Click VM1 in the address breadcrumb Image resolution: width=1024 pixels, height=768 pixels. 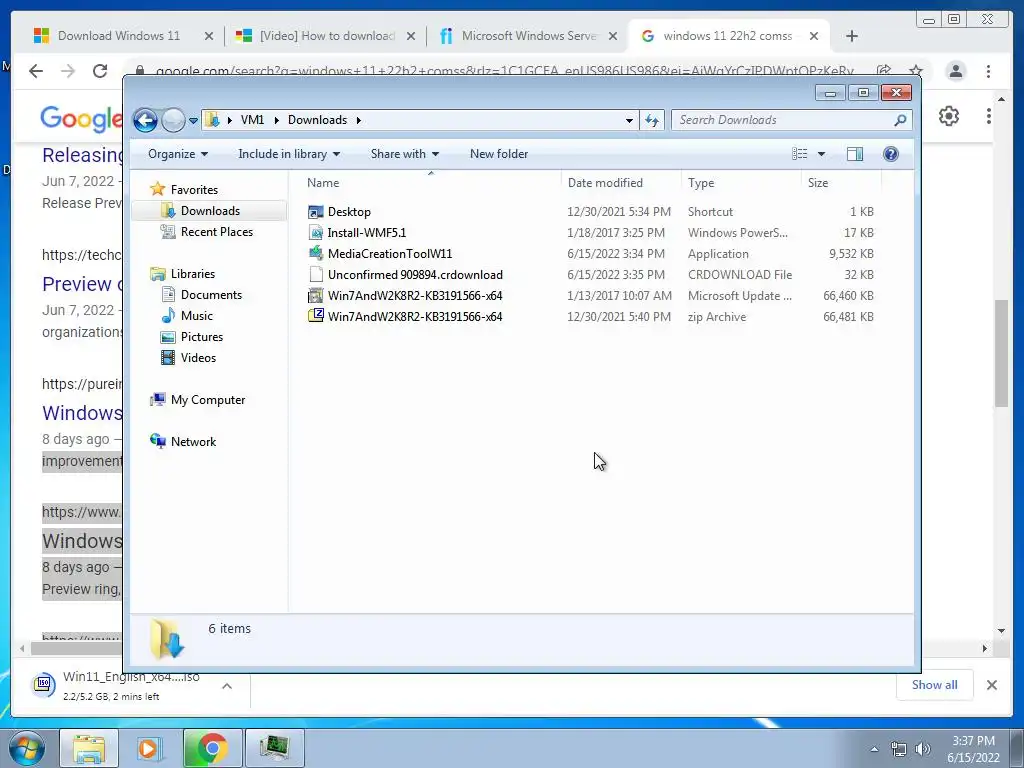(x=252, y=120)
